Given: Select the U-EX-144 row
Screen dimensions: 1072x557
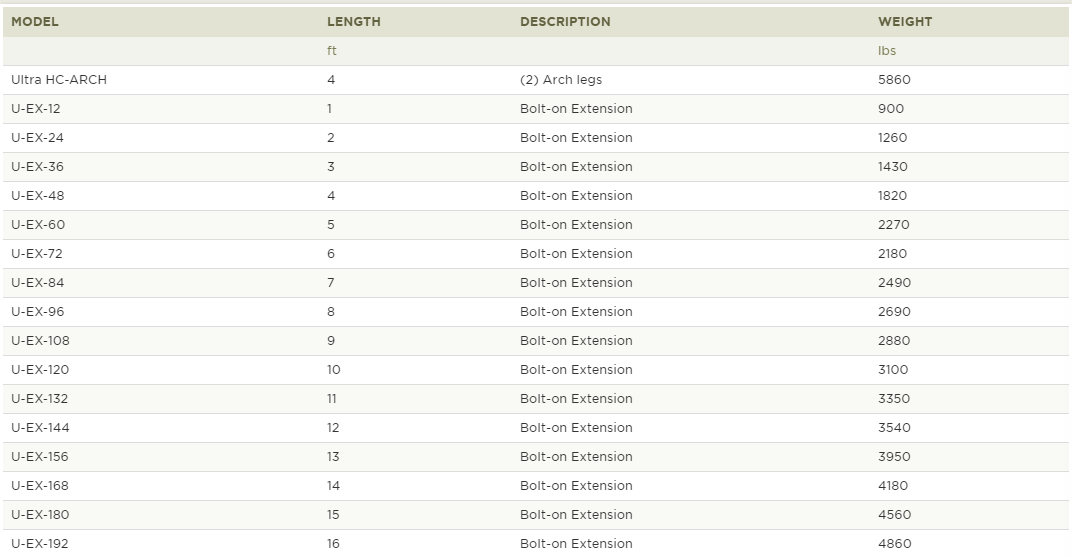Looking at the screenshot, I should [x=536, y=428].
